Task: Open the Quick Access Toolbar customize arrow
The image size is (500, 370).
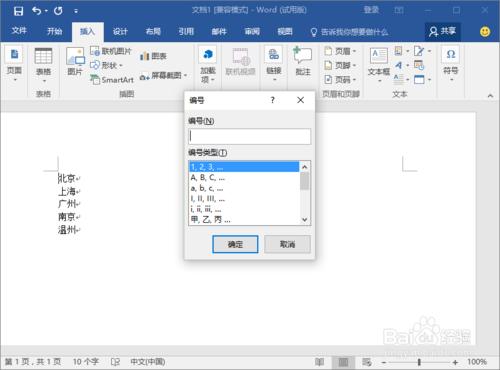Action: (76, 11)
